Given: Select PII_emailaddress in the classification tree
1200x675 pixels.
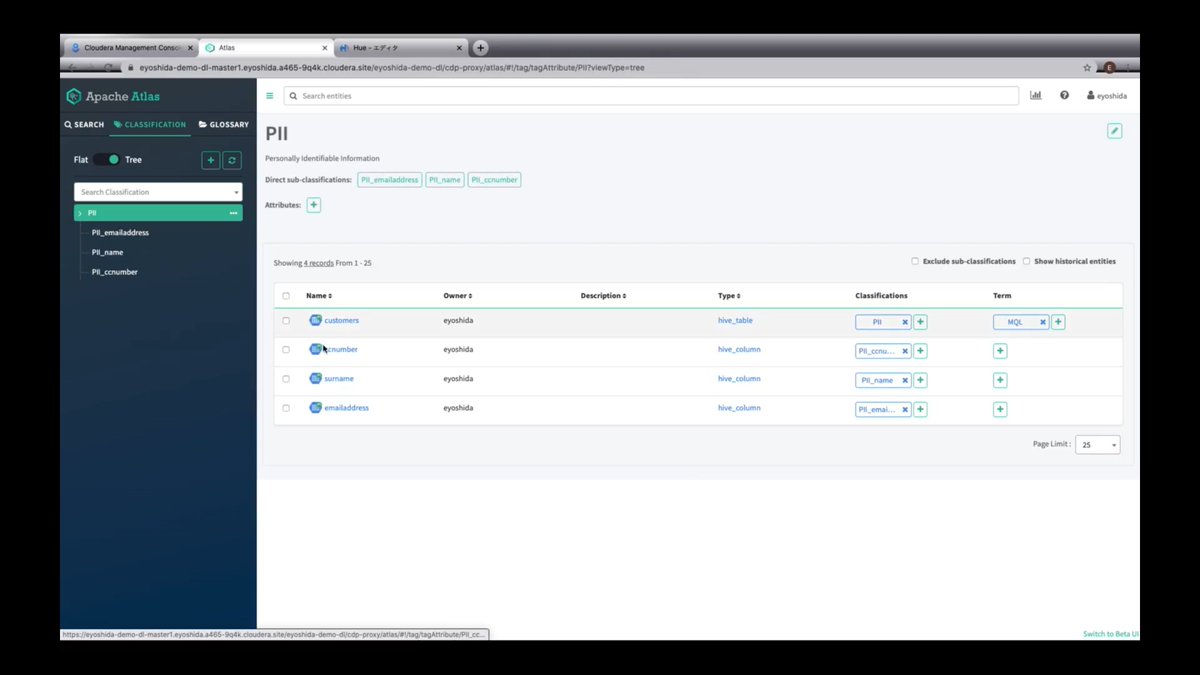Looking at the screenshot, I should click(x=120, y=233).
